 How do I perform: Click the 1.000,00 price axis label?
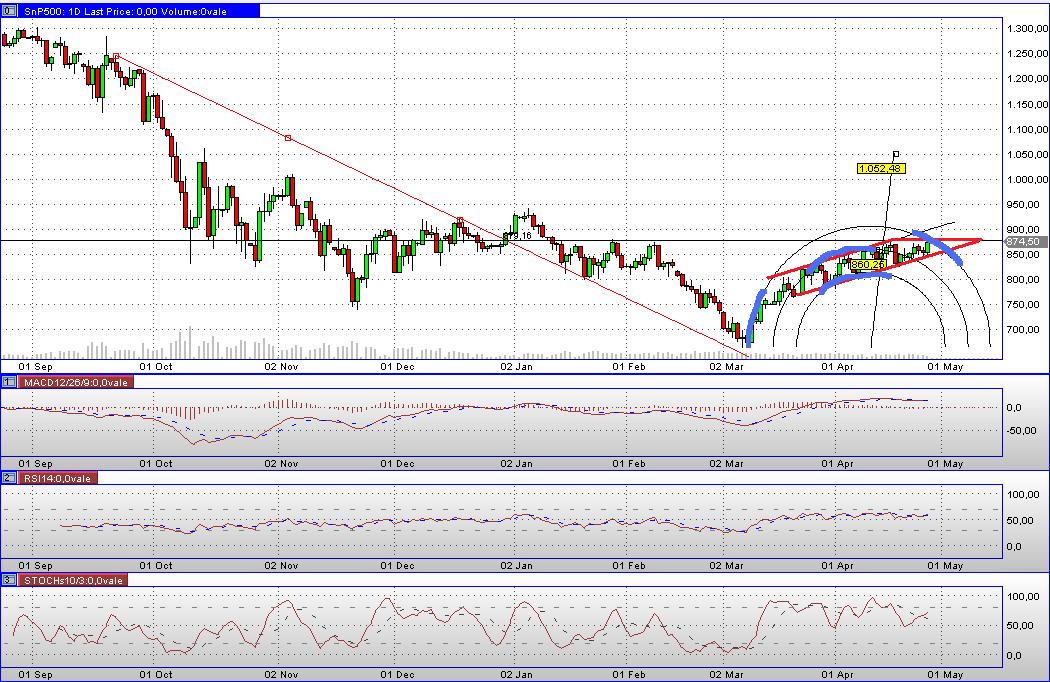[1028, 180]
